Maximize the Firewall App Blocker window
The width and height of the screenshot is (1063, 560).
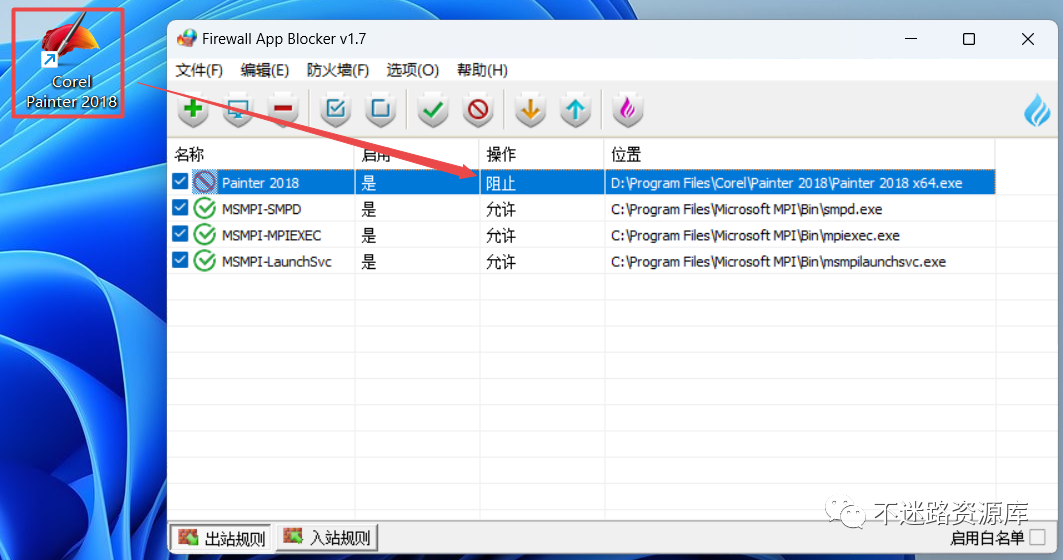click(x=969, y=39)
